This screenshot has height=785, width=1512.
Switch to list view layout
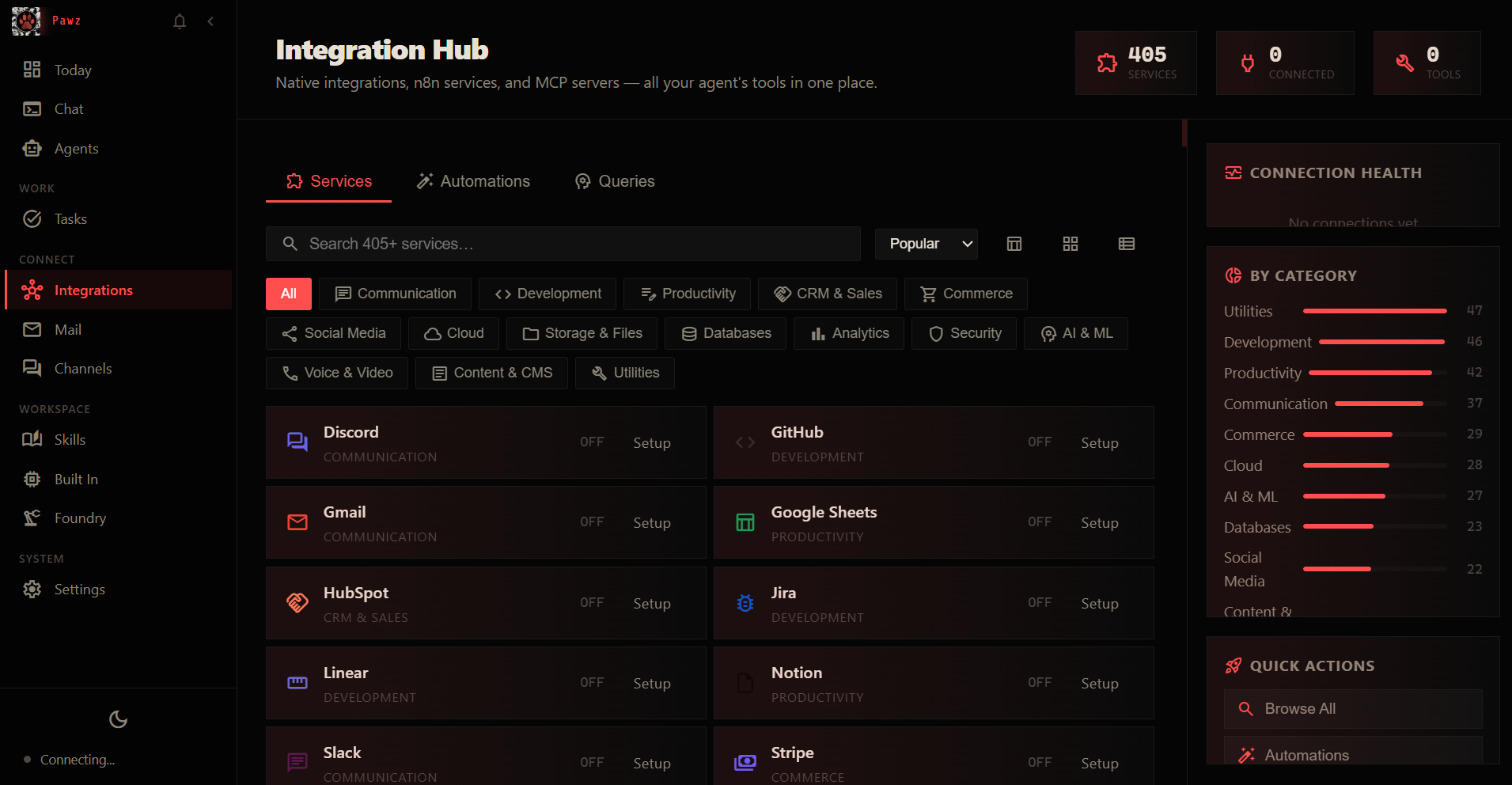pos(1127,244)
